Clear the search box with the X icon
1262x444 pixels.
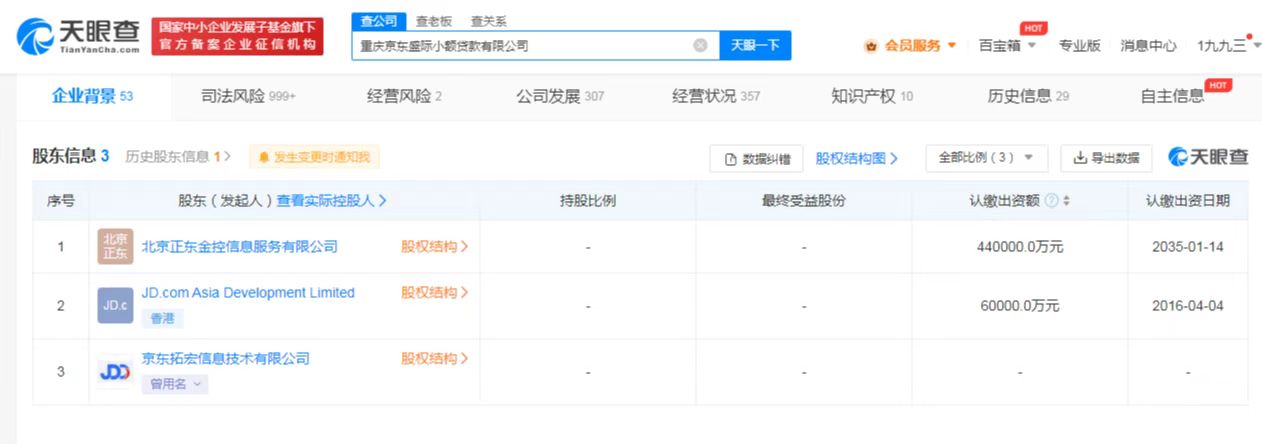click(x=700, y=45)
